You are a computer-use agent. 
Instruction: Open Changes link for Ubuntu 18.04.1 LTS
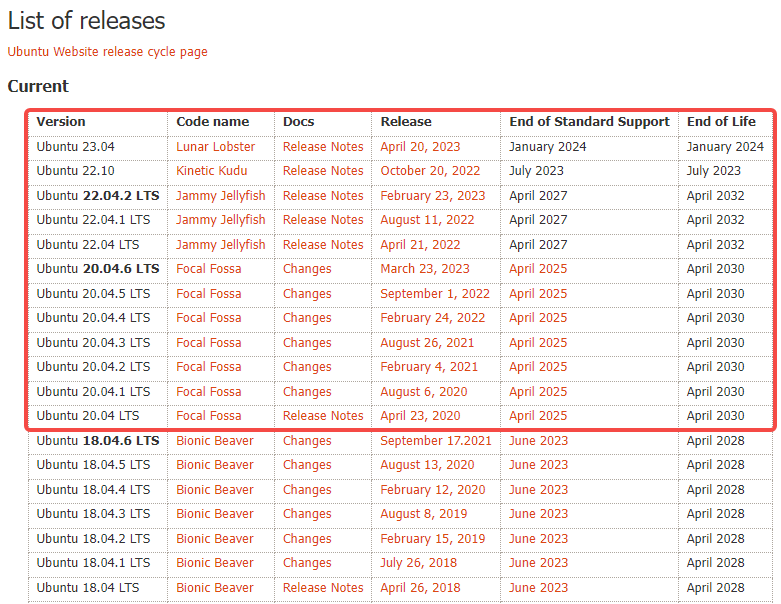[x=307, y=563]
